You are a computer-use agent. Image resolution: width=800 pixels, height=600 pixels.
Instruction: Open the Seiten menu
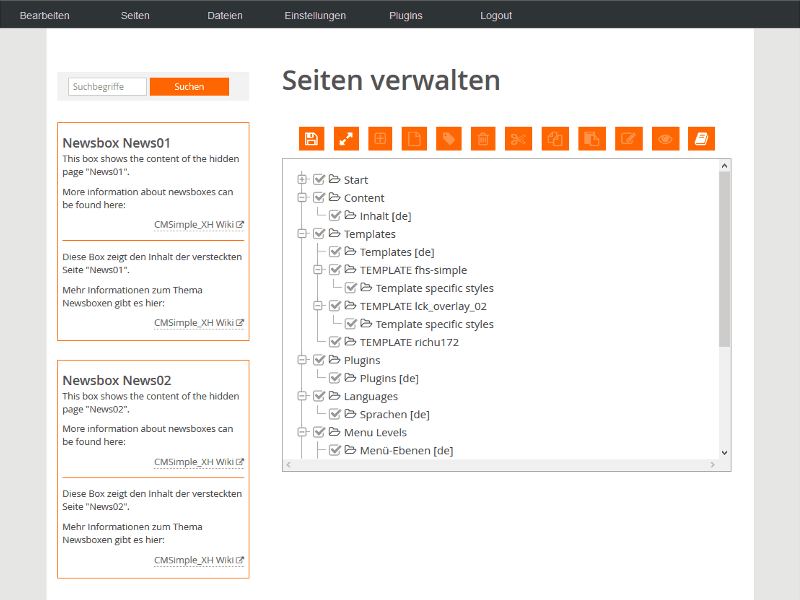(x=135, y=16)
